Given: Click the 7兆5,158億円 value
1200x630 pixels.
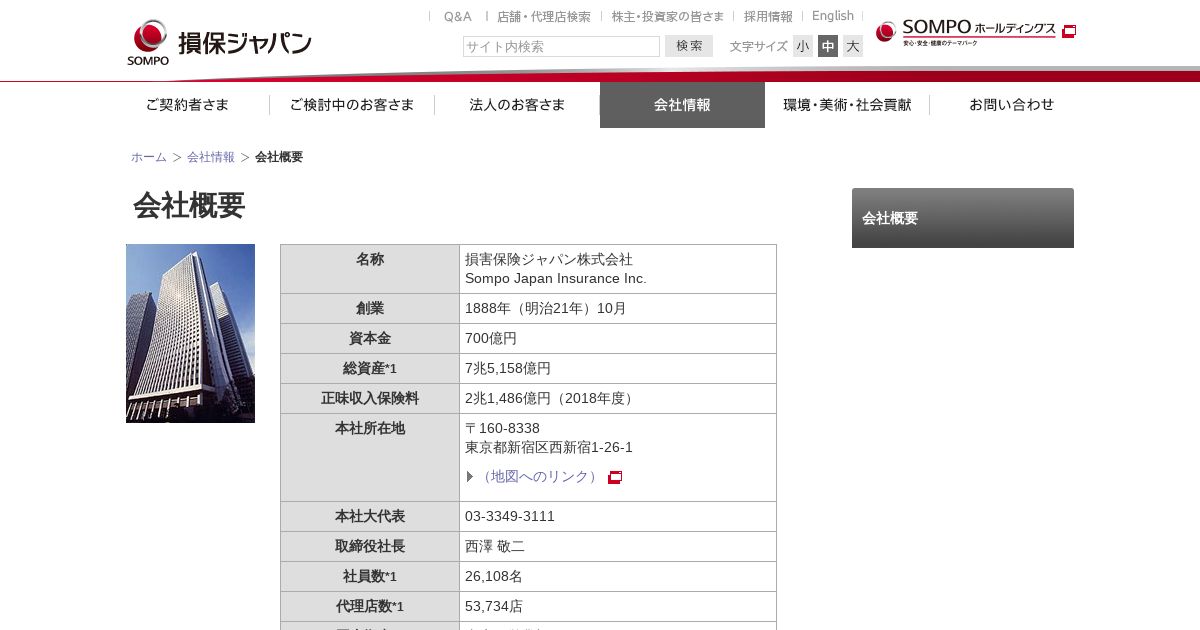Looking at the screenshot, I should 508,368.
